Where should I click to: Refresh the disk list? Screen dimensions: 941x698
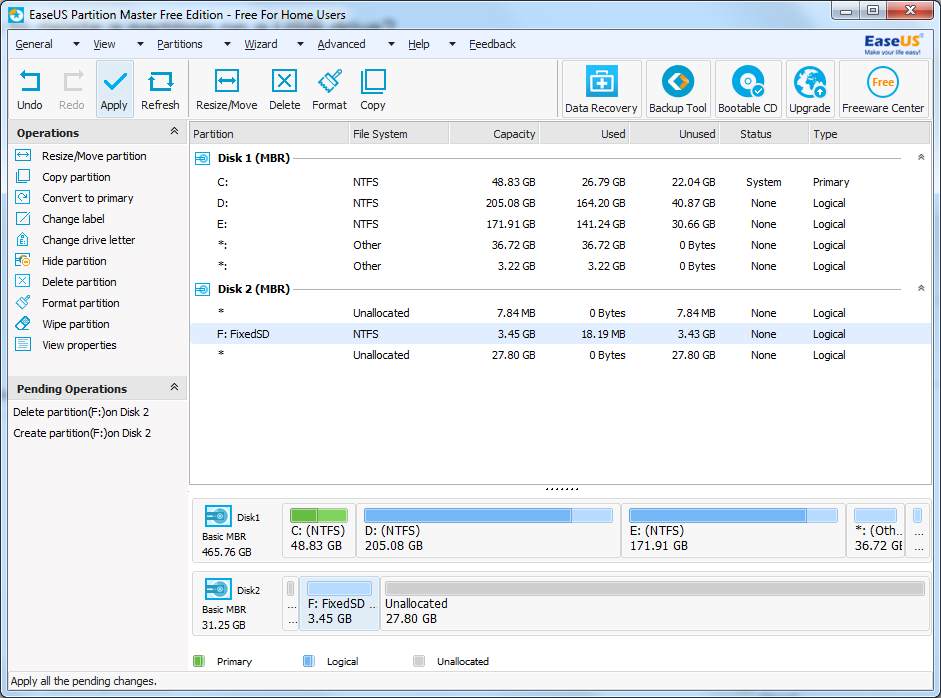click(160, 89)
